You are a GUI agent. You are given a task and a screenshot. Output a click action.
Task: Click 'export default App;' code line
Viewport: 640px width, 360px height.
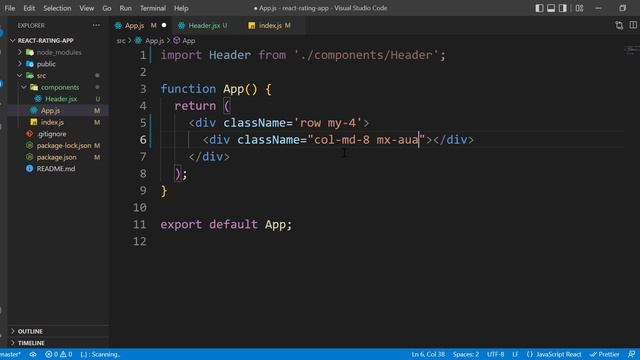tap(226, 224)
